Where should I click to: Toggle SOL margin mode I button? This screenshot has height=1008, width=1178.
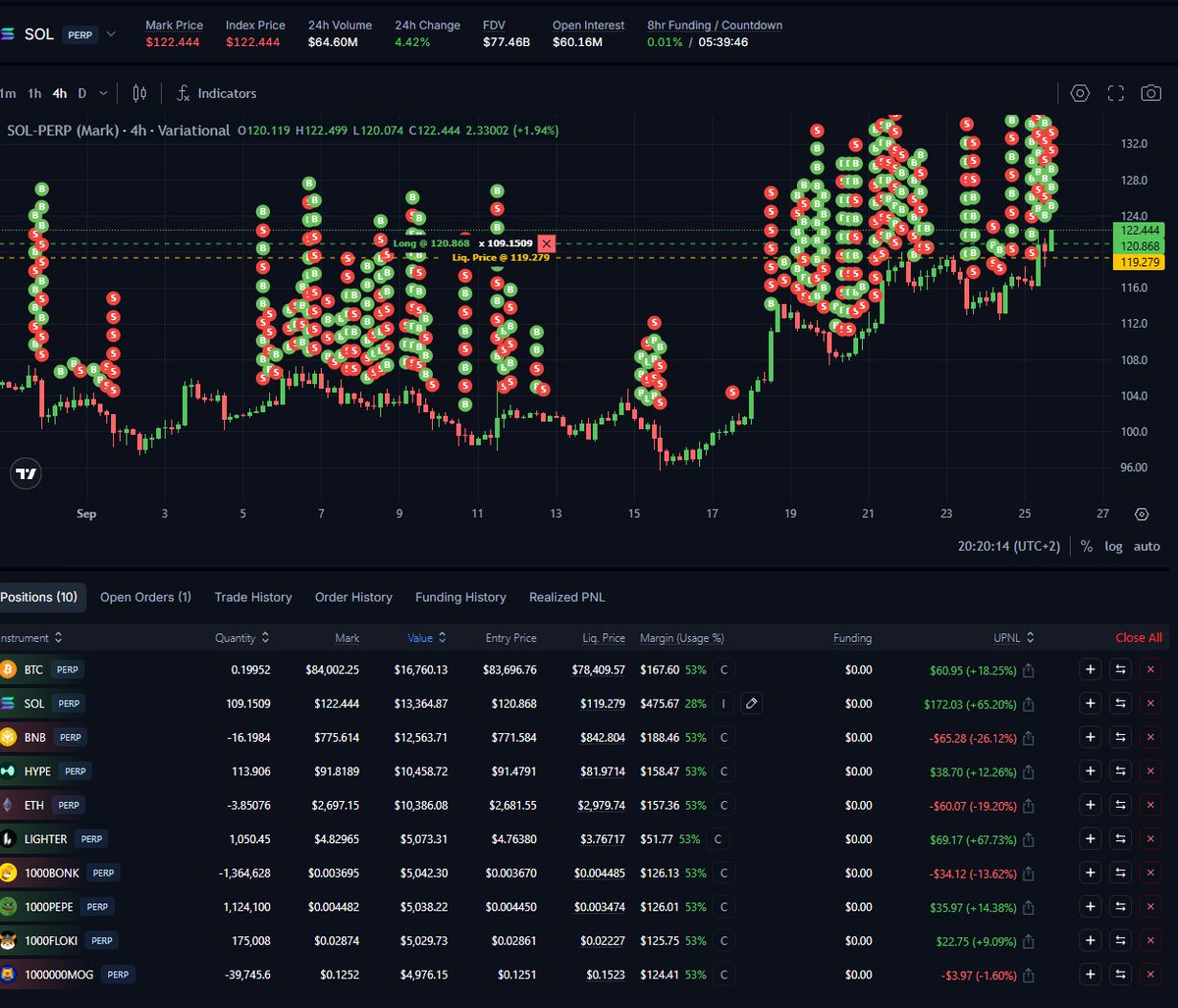(x=723, y=704)
